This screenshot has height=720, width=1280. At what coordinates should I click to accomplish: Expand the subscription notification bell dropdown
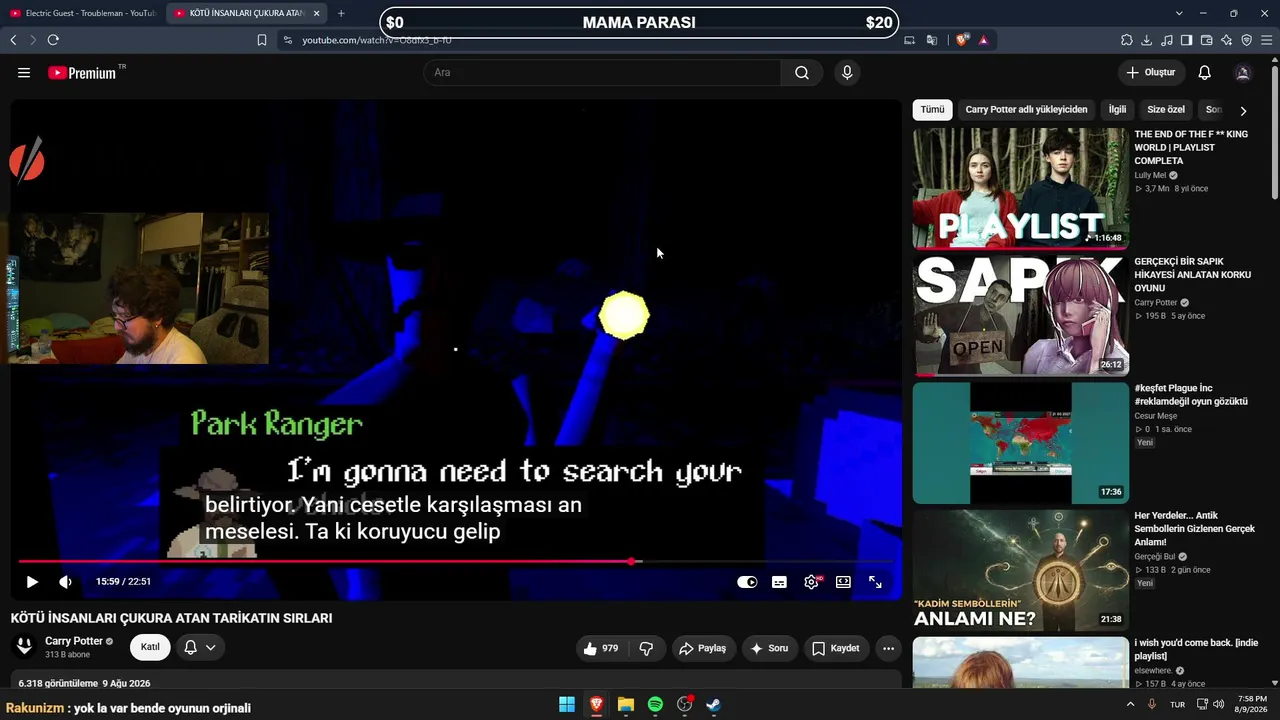tap(200, 647)
